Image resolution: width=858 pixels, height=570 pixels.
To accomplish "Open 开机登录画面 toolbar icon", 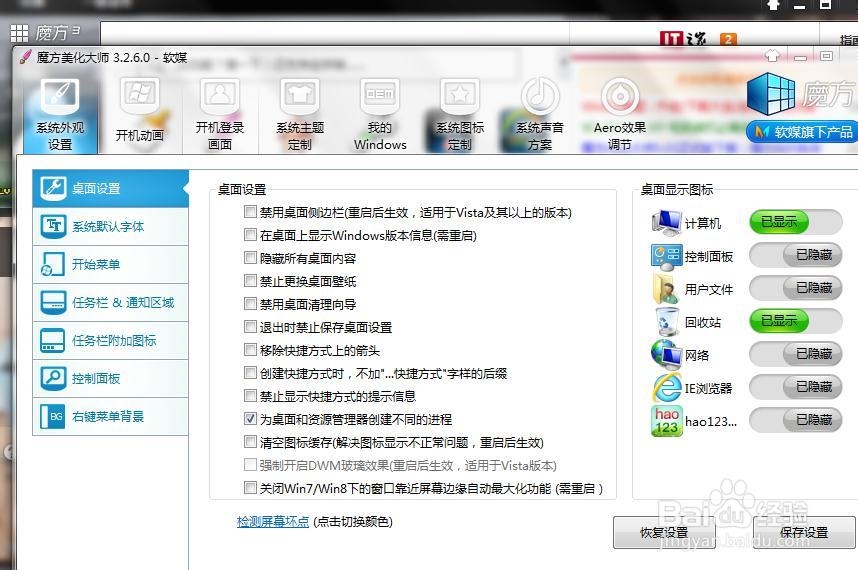I will [x=219, y=114].
